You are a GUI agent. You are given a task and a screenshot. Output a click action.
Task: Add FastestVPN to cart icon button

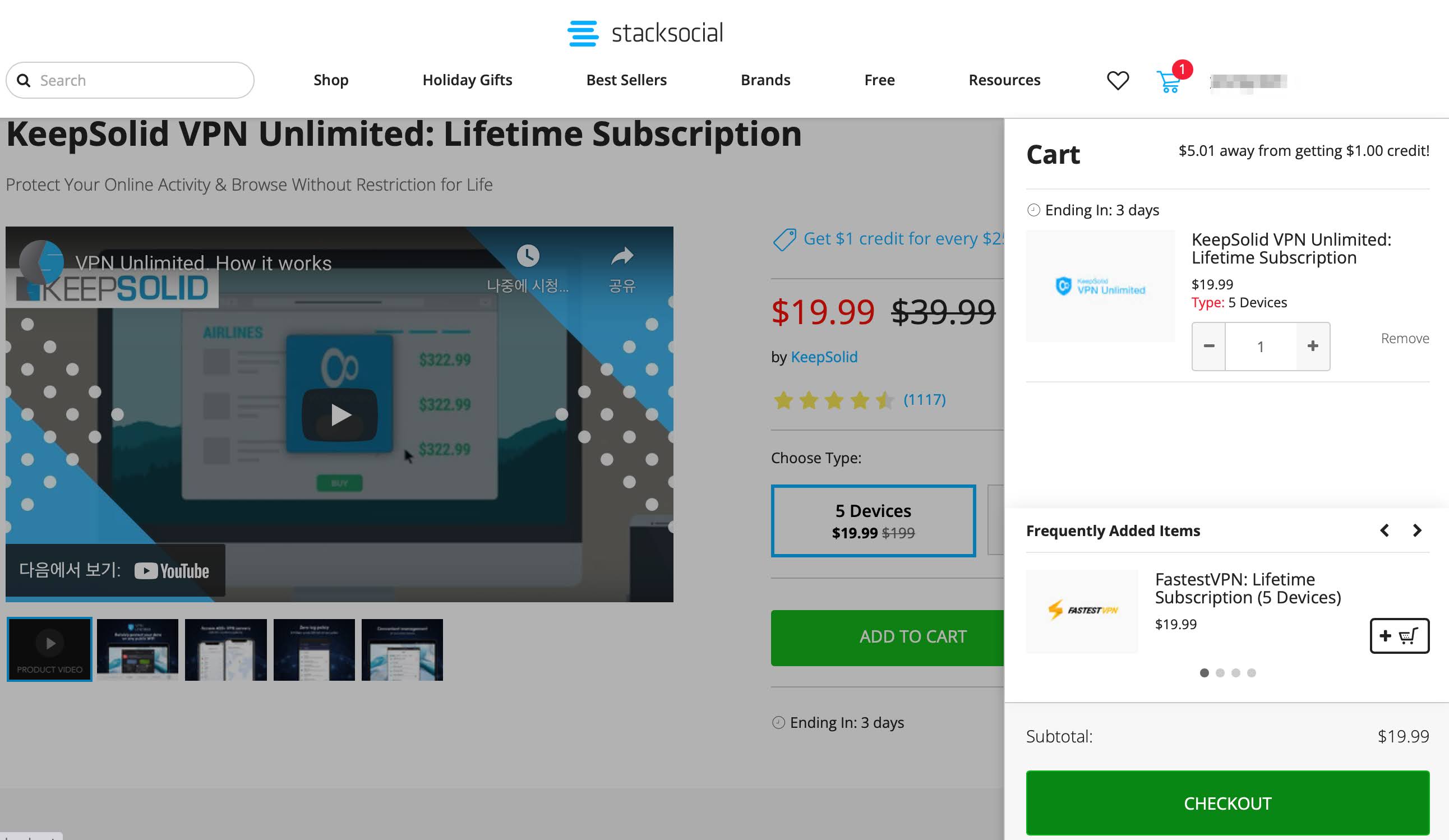1400,635
